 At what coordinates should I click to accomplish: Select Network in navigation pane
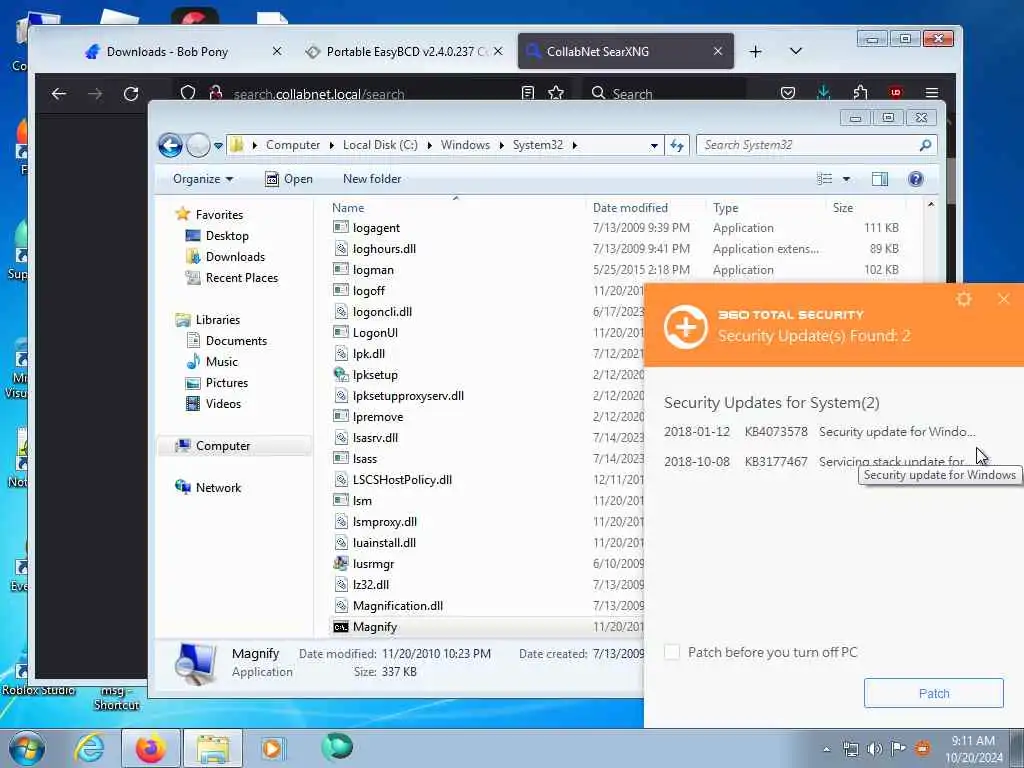(218, 488)
